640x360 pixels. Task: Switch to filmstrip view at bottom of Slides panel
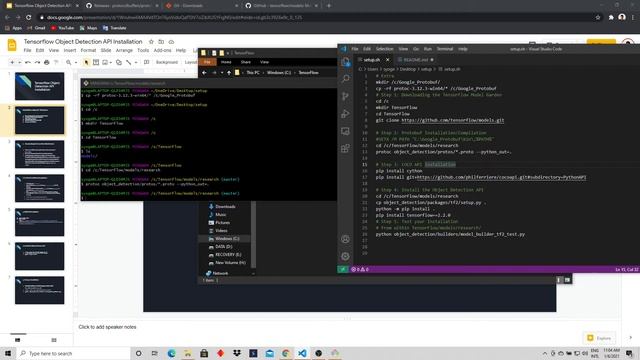(x=18, y=340)
